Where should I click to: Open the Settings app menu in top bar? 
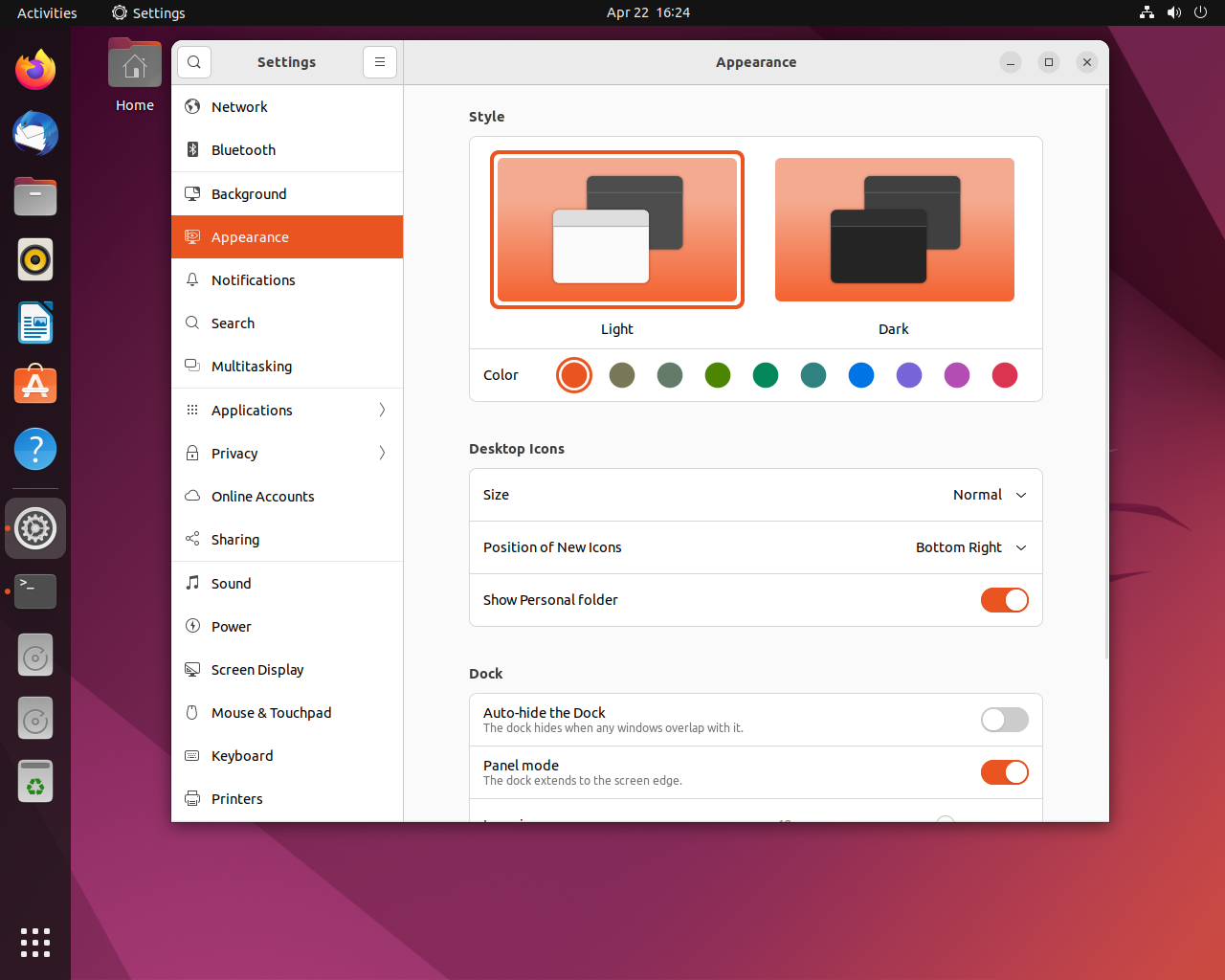148,12
